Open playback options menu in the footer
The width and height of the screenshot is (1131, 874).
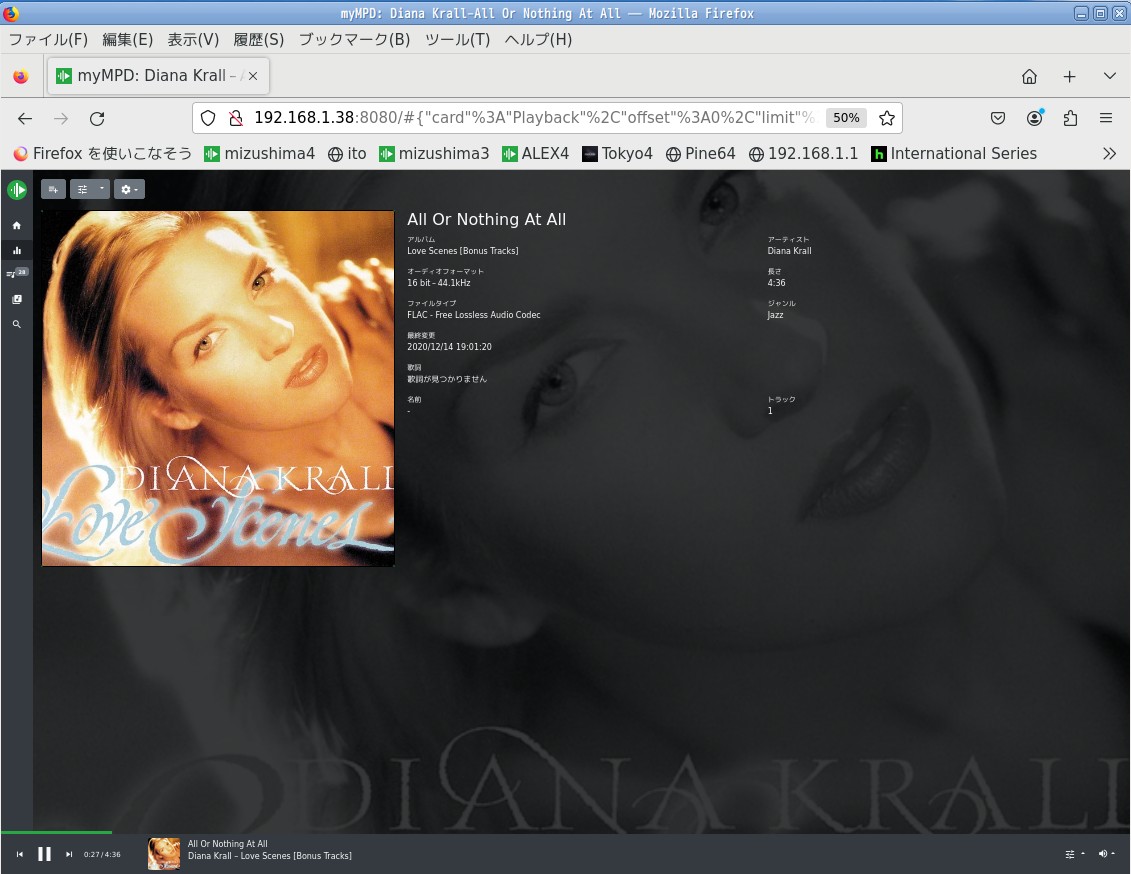click(1075, 854)
